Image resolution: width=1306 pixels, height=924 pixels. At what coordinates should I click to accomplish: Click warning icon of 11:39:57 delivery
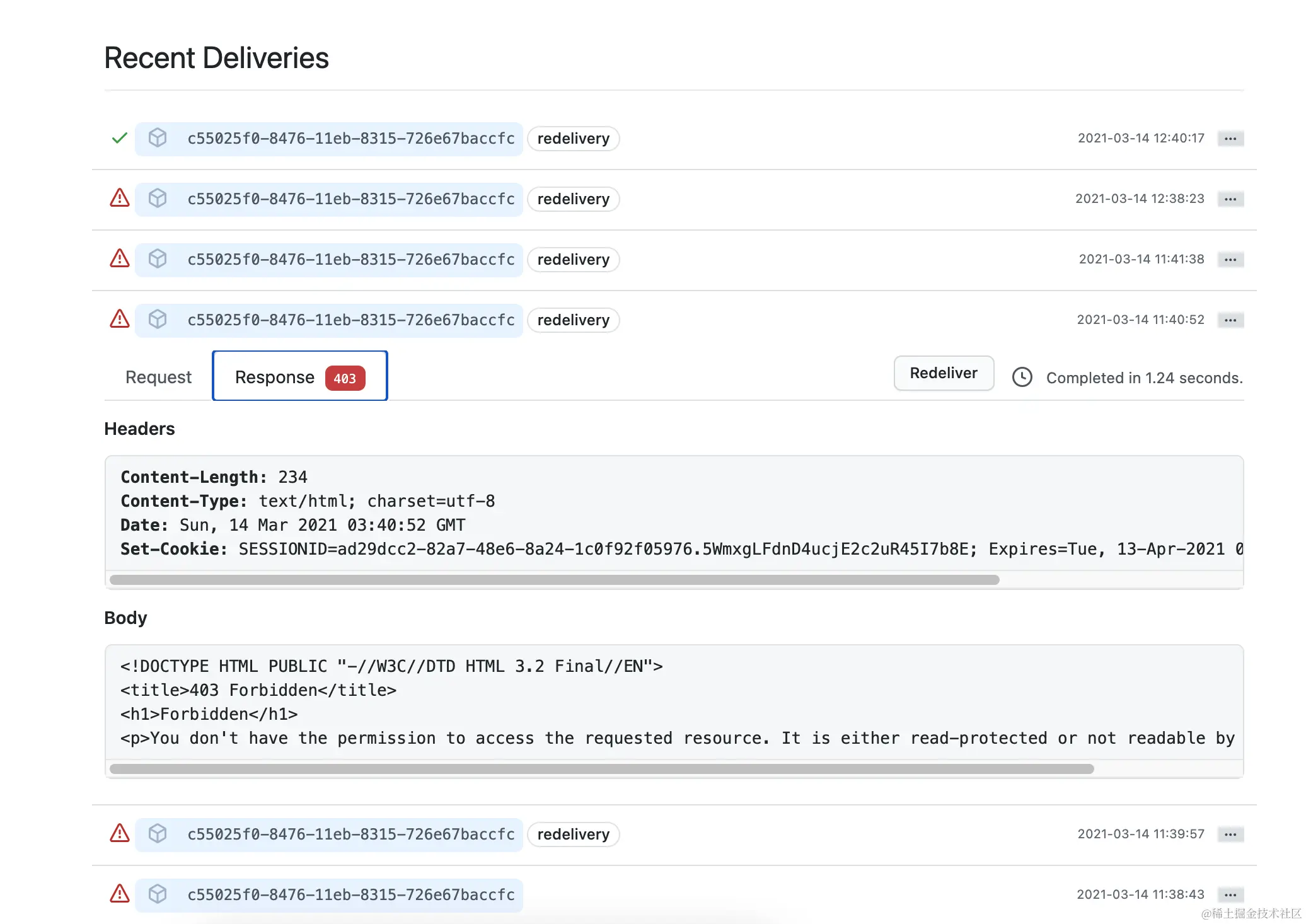pyautogui.click(x=119, y=834)
